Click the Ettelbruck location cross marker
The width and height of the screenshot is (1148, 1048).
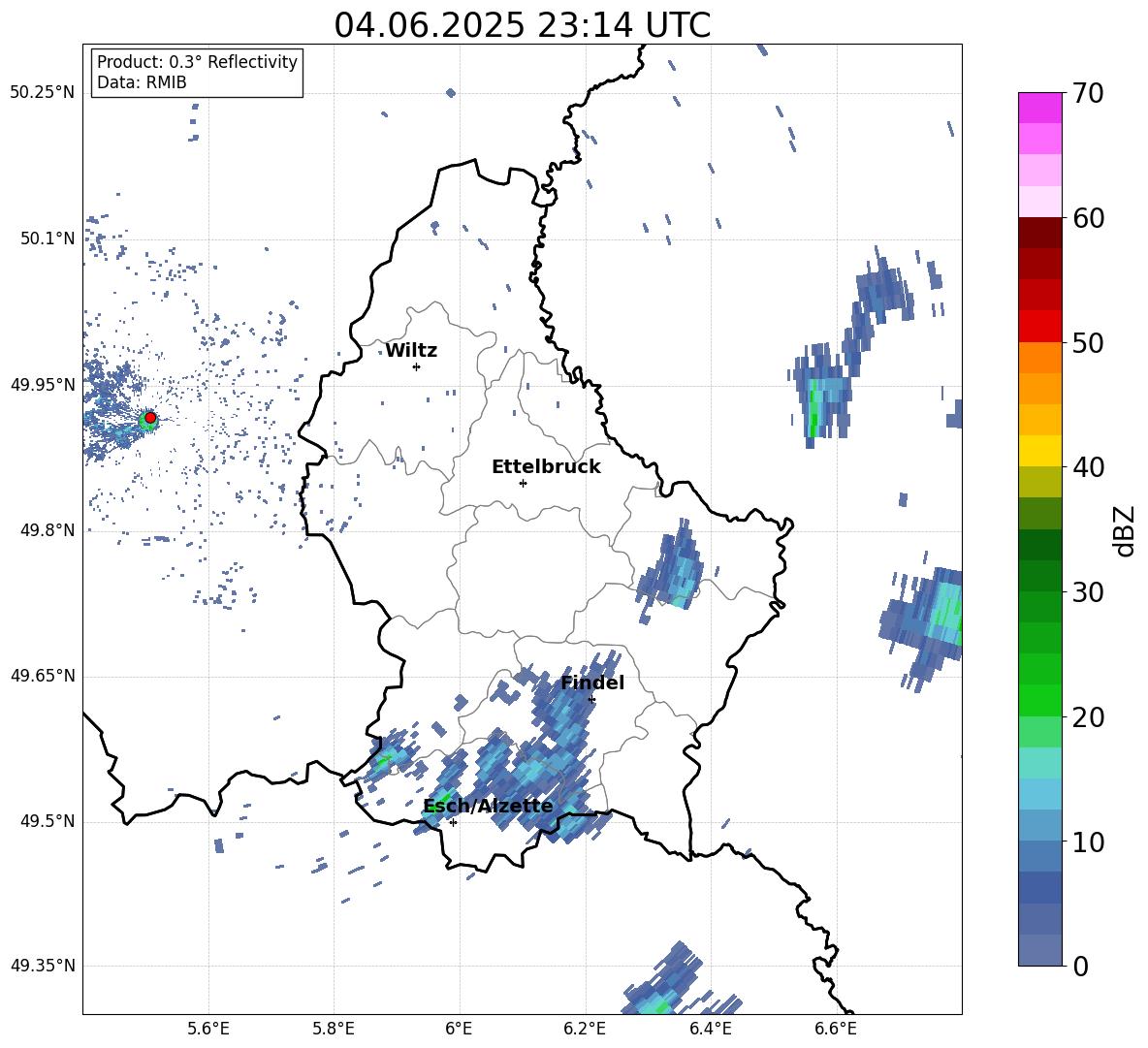[523, 483]
